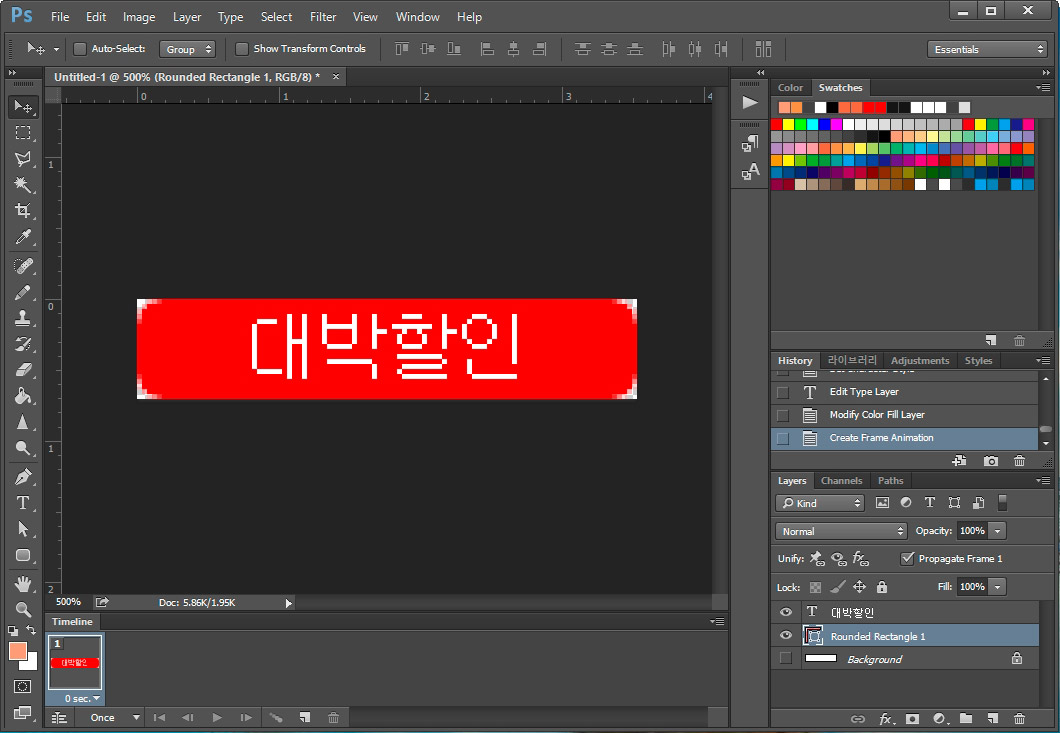
Task: Open the layer blend mode dropdown showing Normal
Action: (840, 531)
